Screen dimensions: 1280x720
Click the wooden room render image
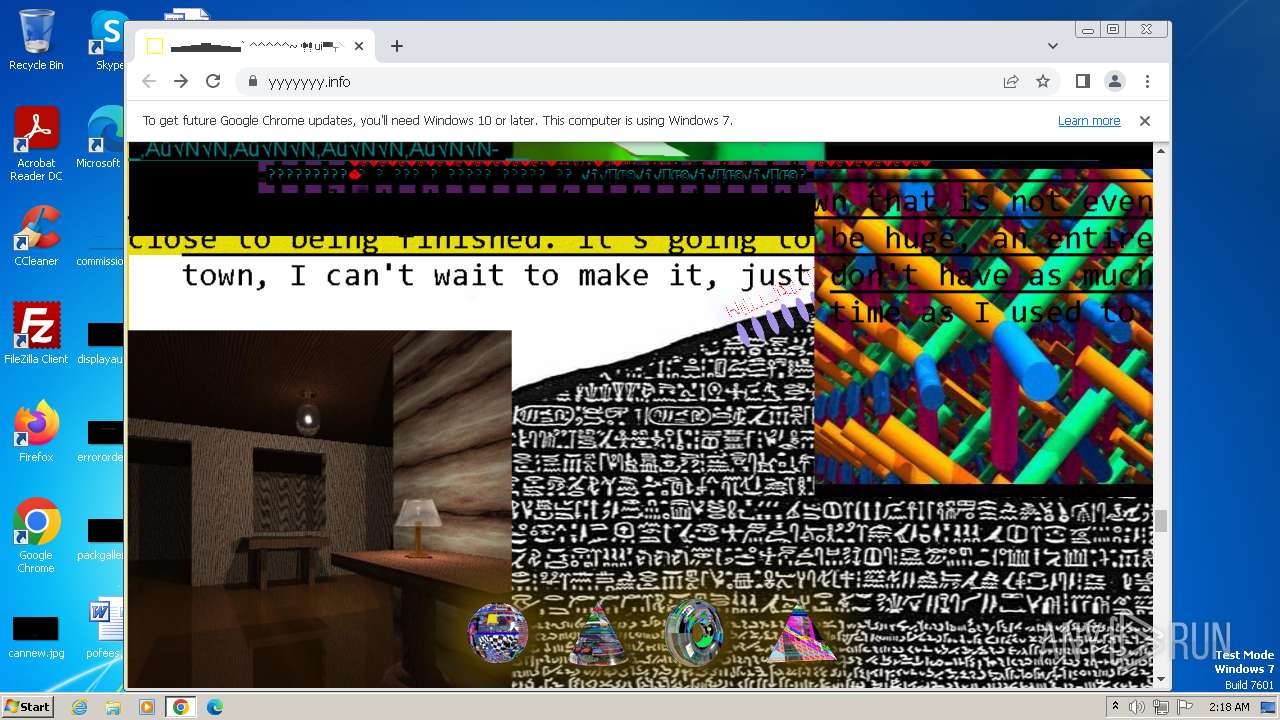pos(320,508)
